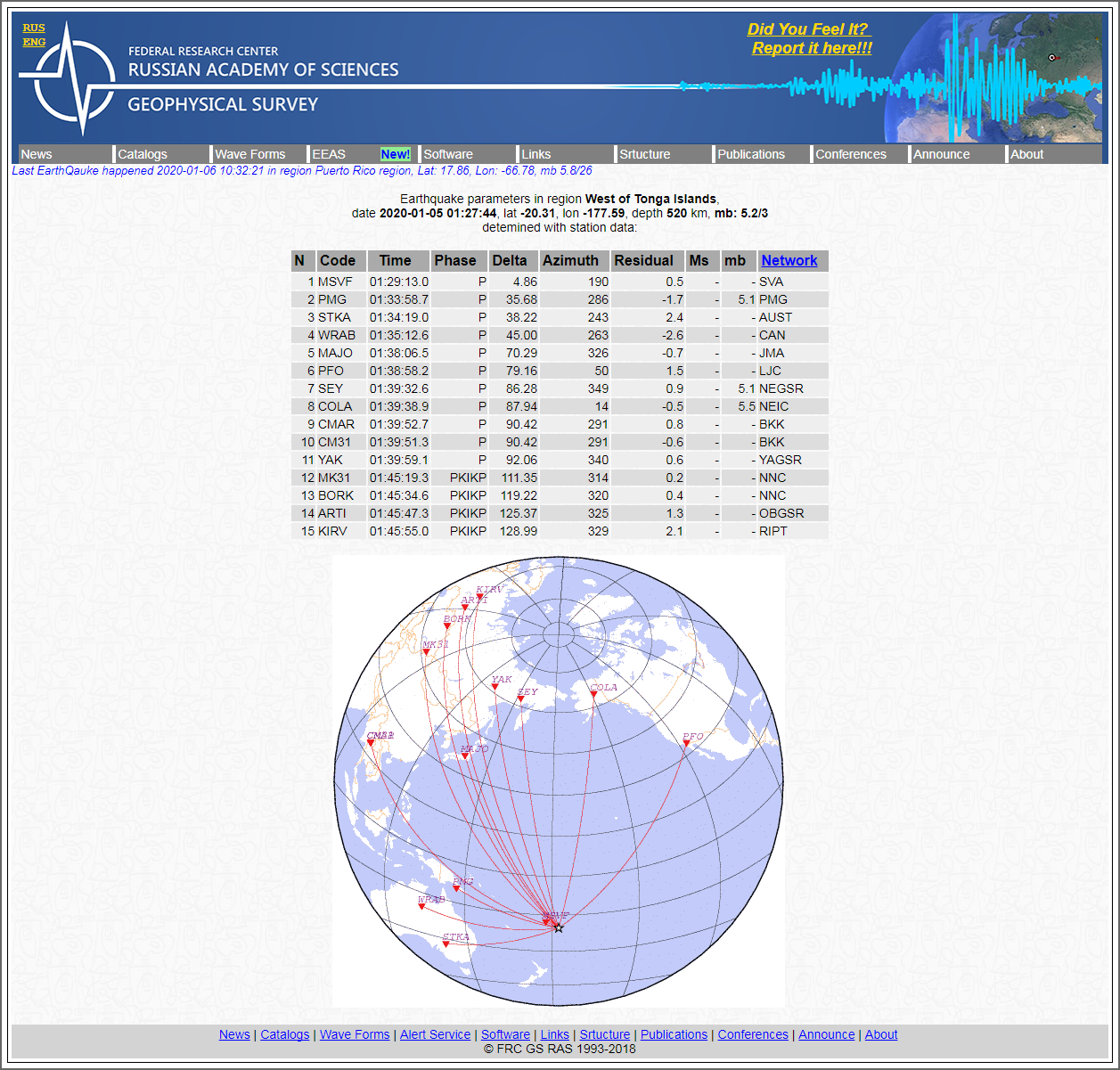This screenshot has width=1120, height=1070.
Task: Click the arrival time 01:33:58.7 cell
Action: (399, 299)
